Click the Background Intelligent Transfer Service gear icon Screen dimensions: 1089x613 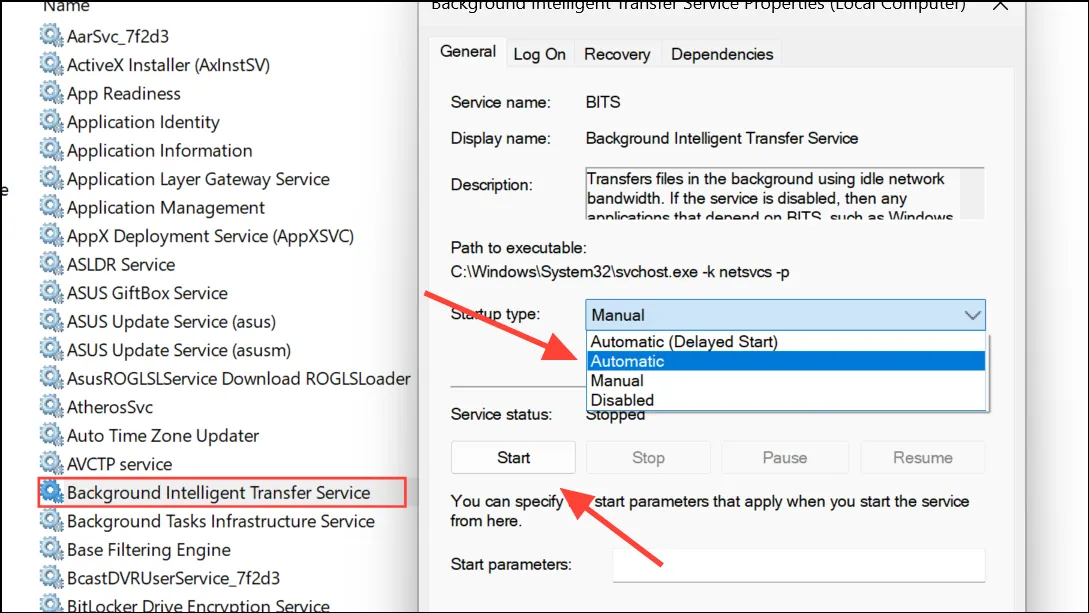click(51, 492)
